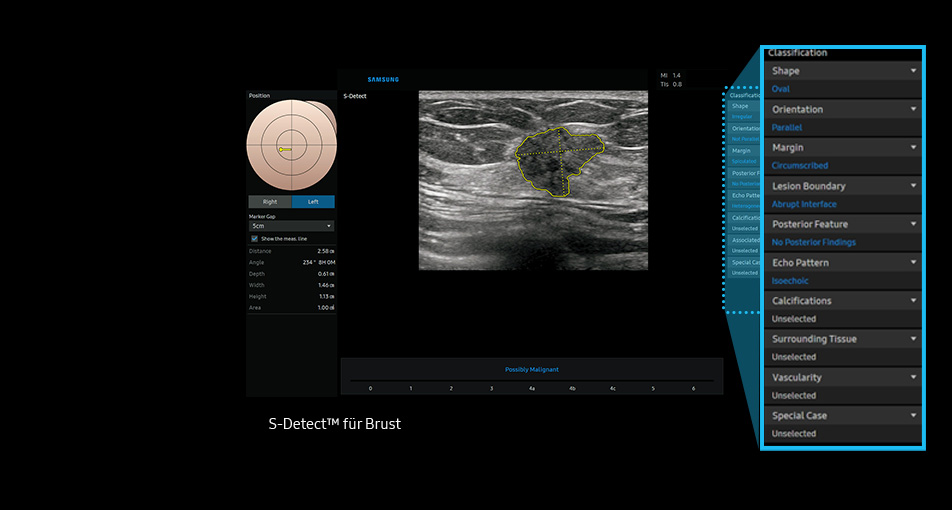Open the Special Case dropdown
The height and width of the screenshot is (510, 952).
click(x=843, y=415)
